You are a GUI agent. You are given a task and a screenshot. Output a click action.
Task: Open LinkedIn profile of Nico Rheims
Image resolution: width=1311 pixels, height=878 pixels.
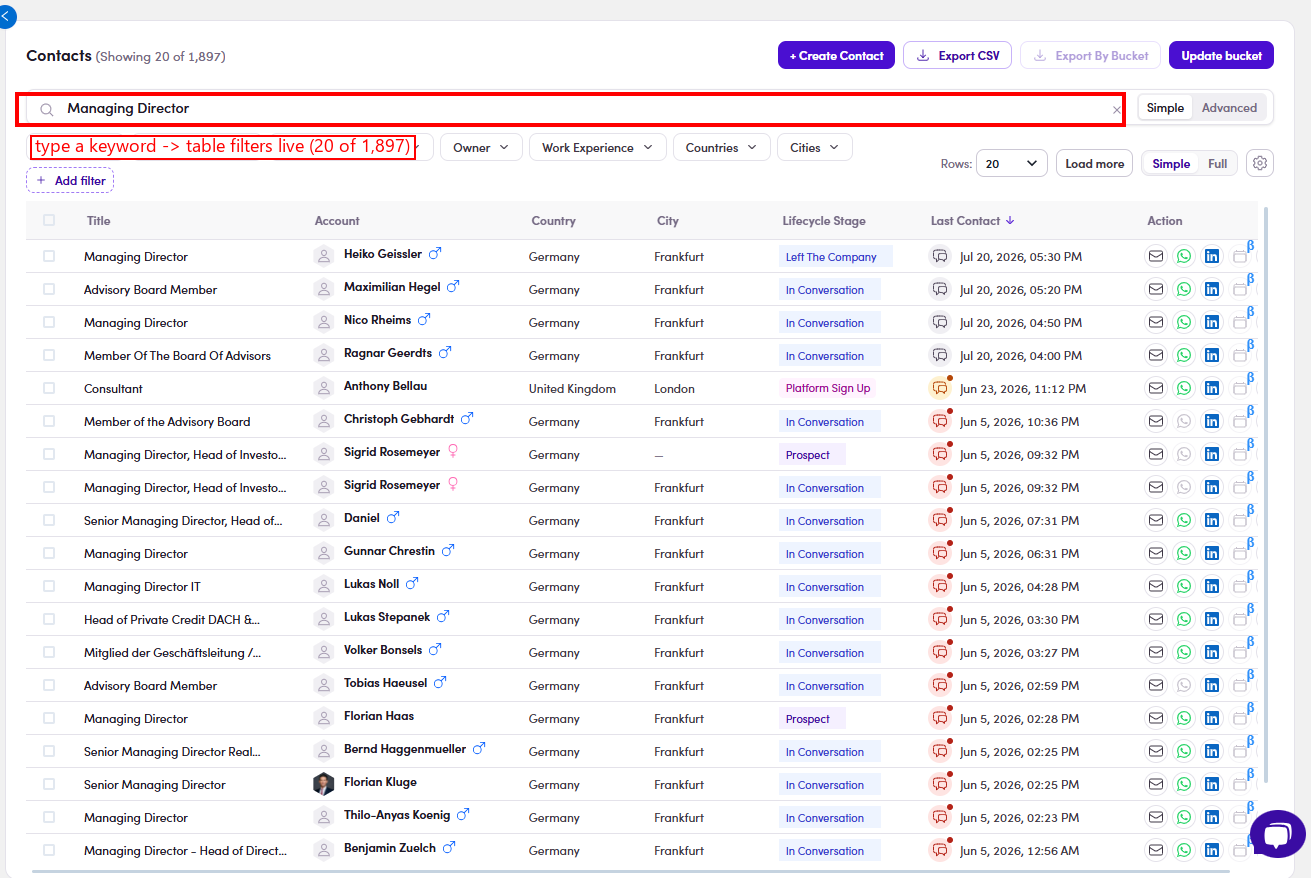point(1212,322)
